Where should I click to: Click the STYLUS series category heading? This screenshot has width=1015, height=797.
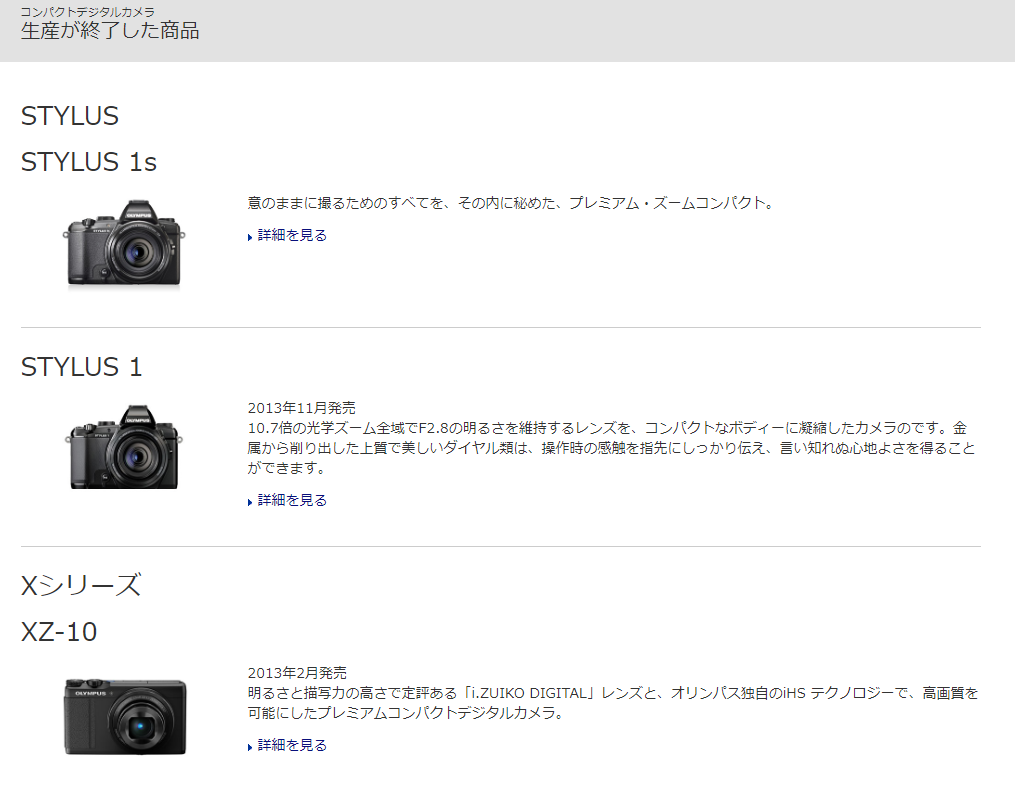click(70, 116)
